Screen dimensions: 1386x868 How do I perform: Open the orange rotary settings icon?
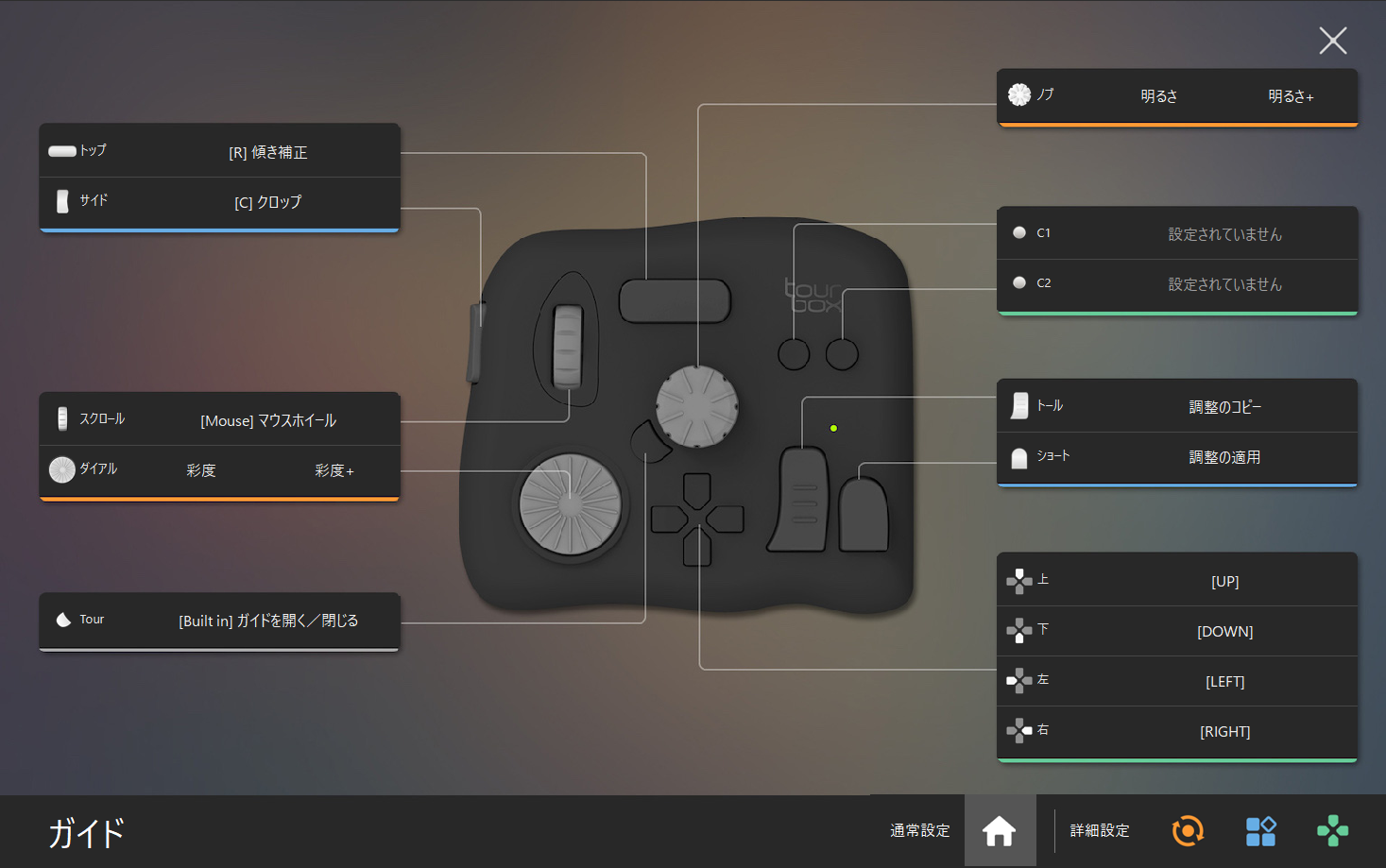[x=1188, y=831]
